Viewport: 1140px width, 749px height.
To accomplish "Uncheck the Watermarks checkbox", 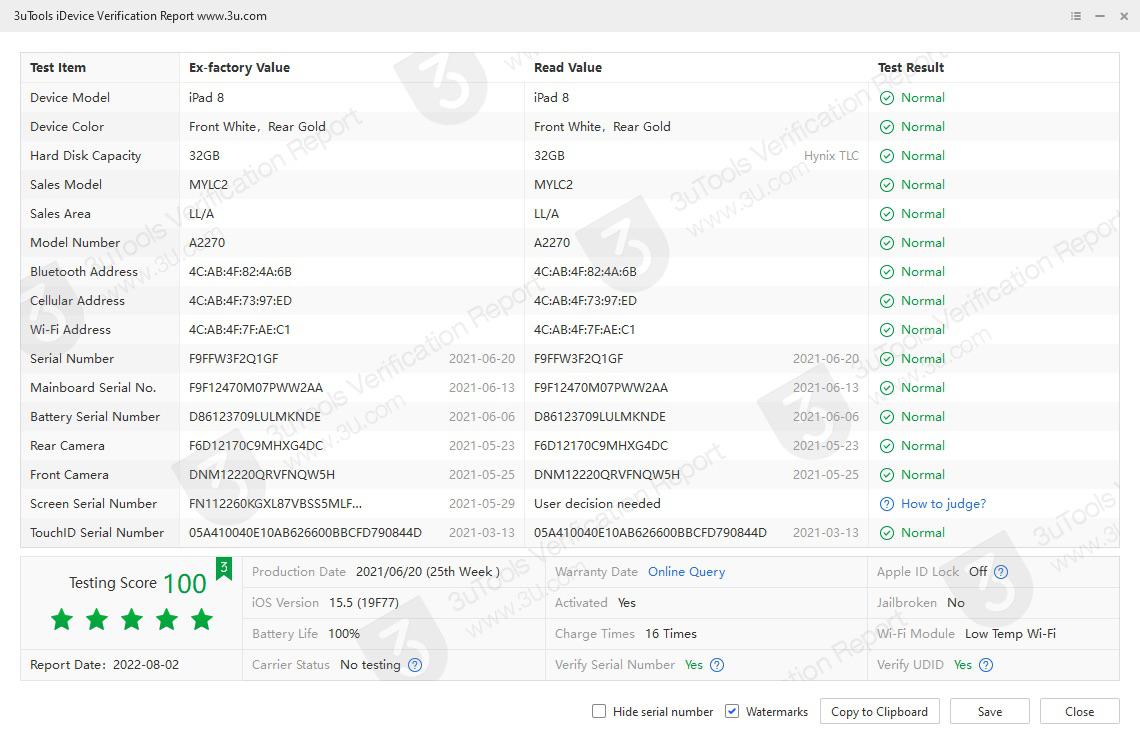I will coord(732,711).
